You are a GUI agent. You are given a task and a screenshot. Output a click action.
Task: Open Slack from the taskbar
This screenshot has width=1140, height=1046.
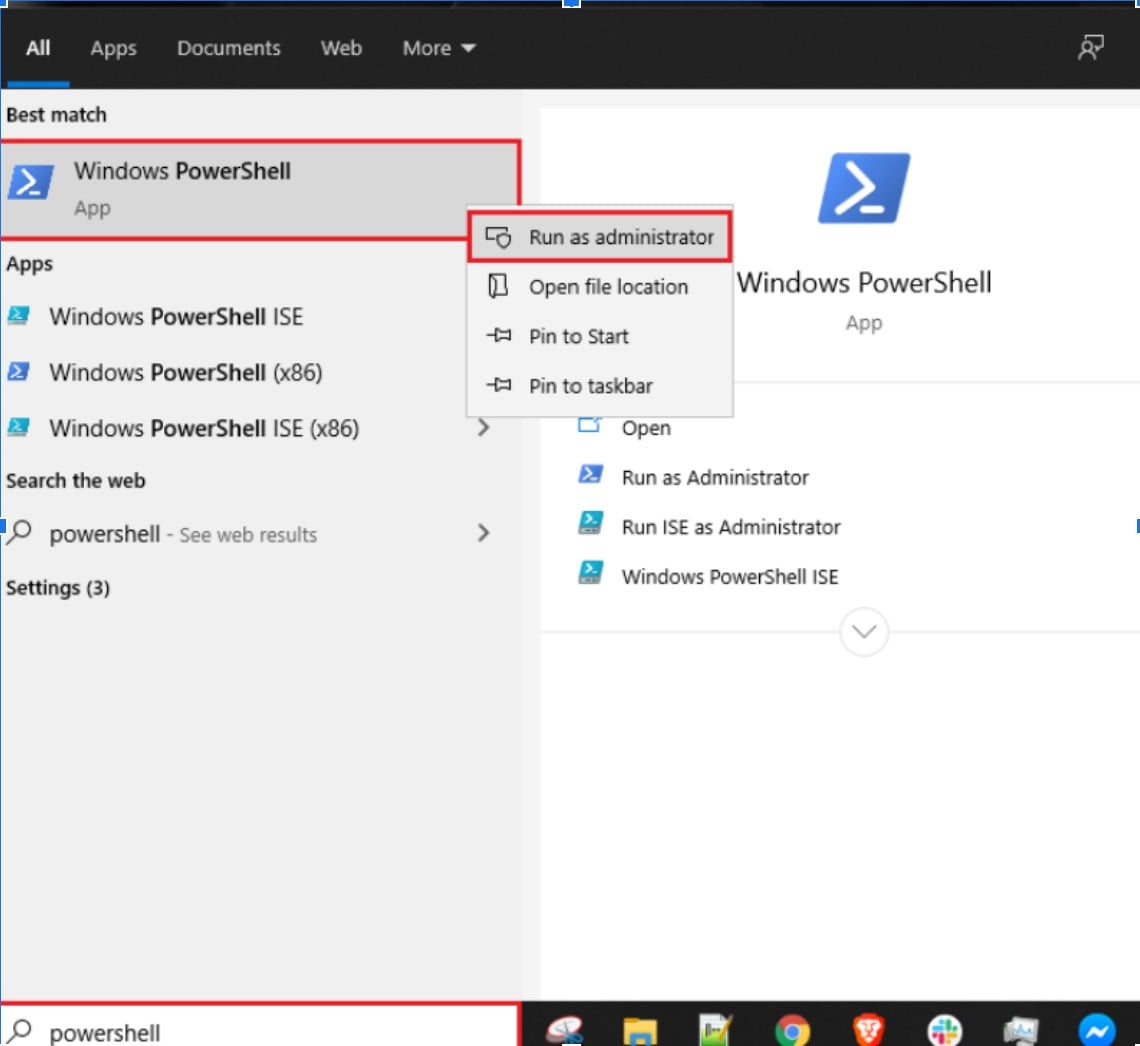pos(944,1029)
